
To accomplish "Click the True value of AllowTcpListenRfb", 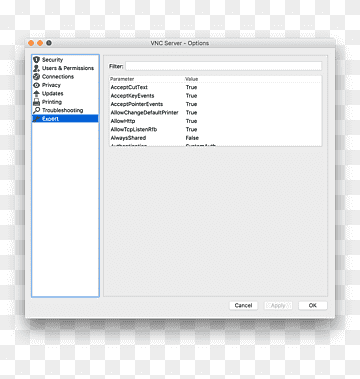I will (x=192, y=129).
